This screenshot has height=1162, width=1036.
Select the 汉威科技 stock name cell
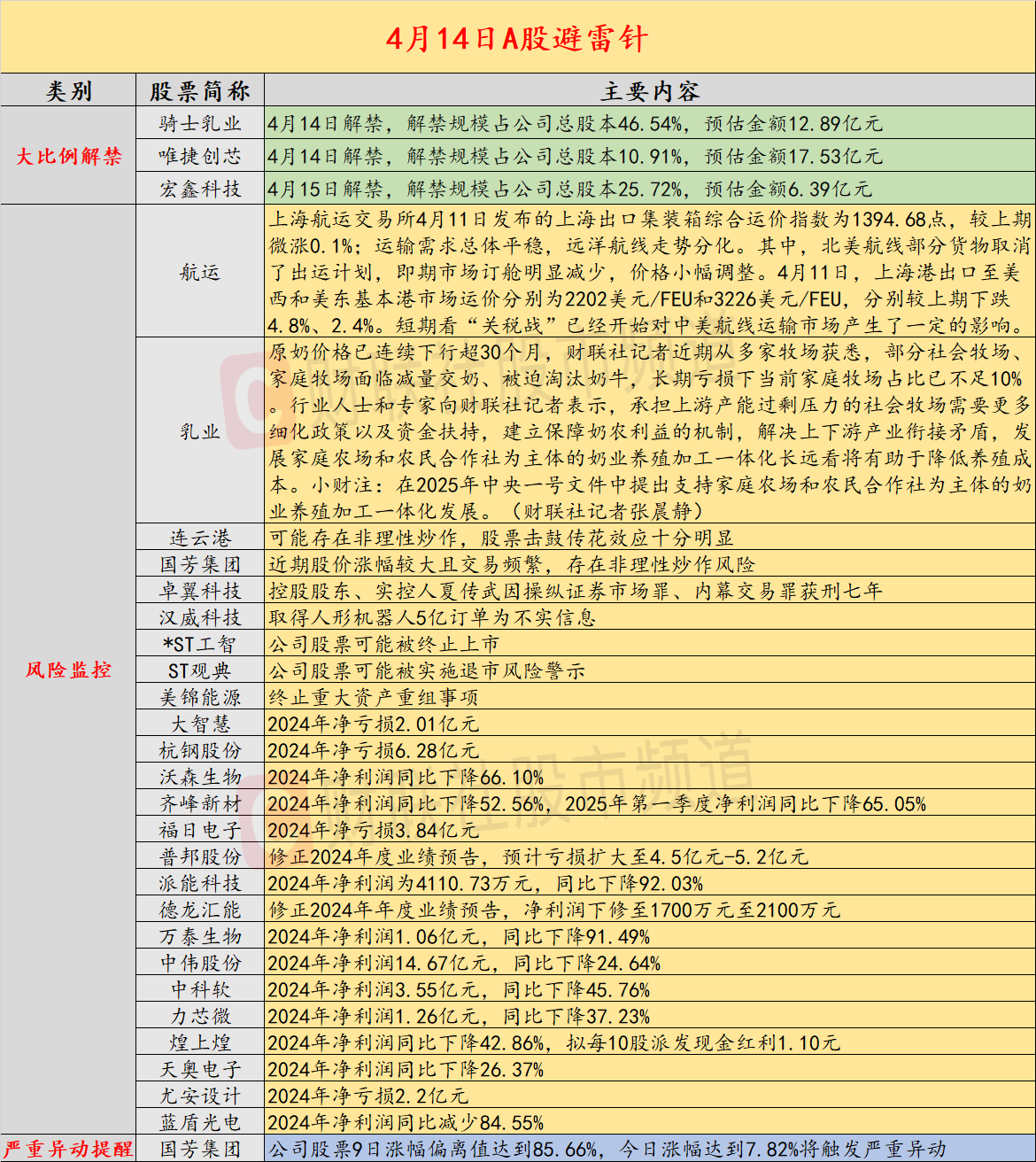(200, 617)
